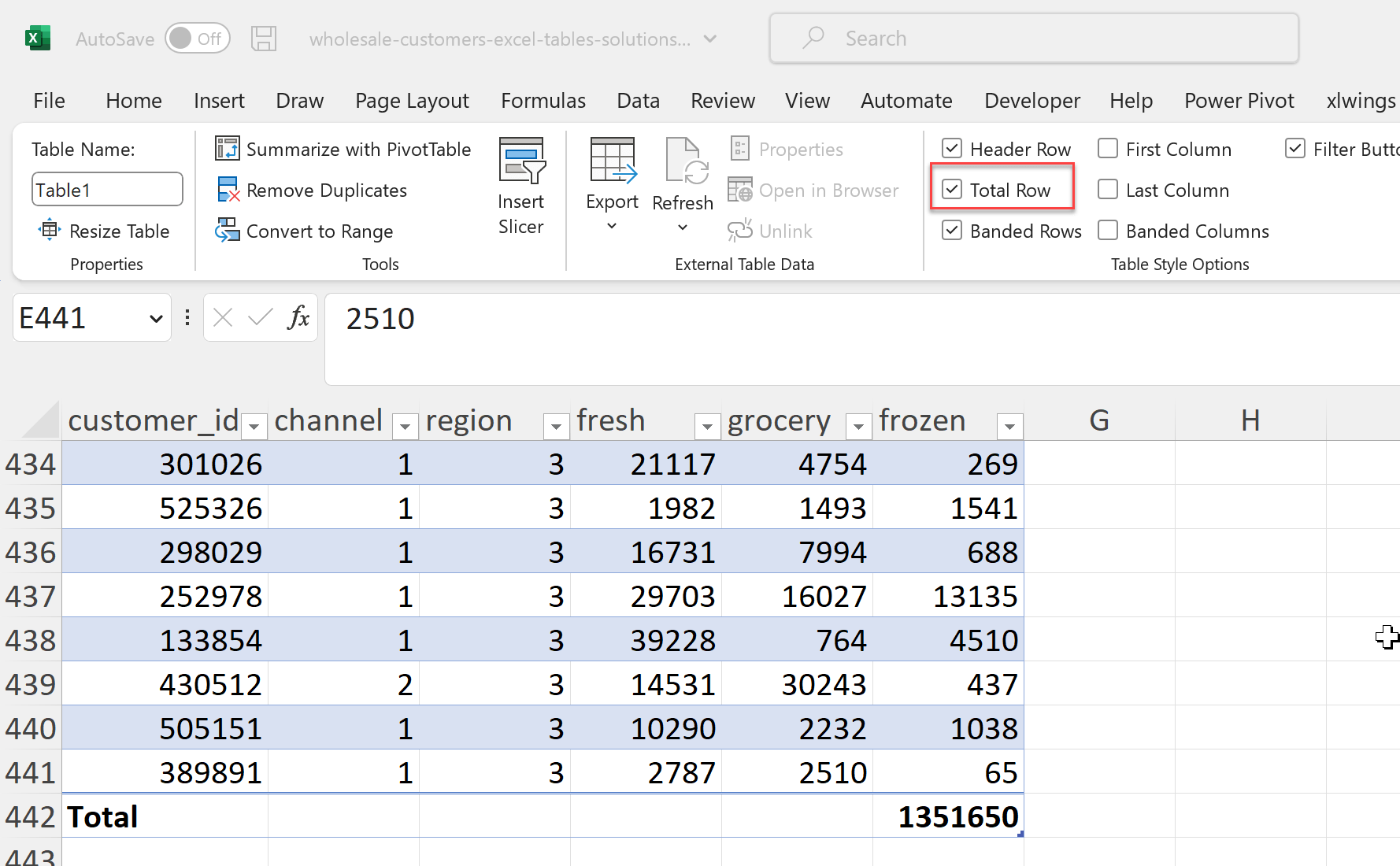Disable the Total Row option
The width and height of the screenshot is (1400, 866).
[953, 189]
